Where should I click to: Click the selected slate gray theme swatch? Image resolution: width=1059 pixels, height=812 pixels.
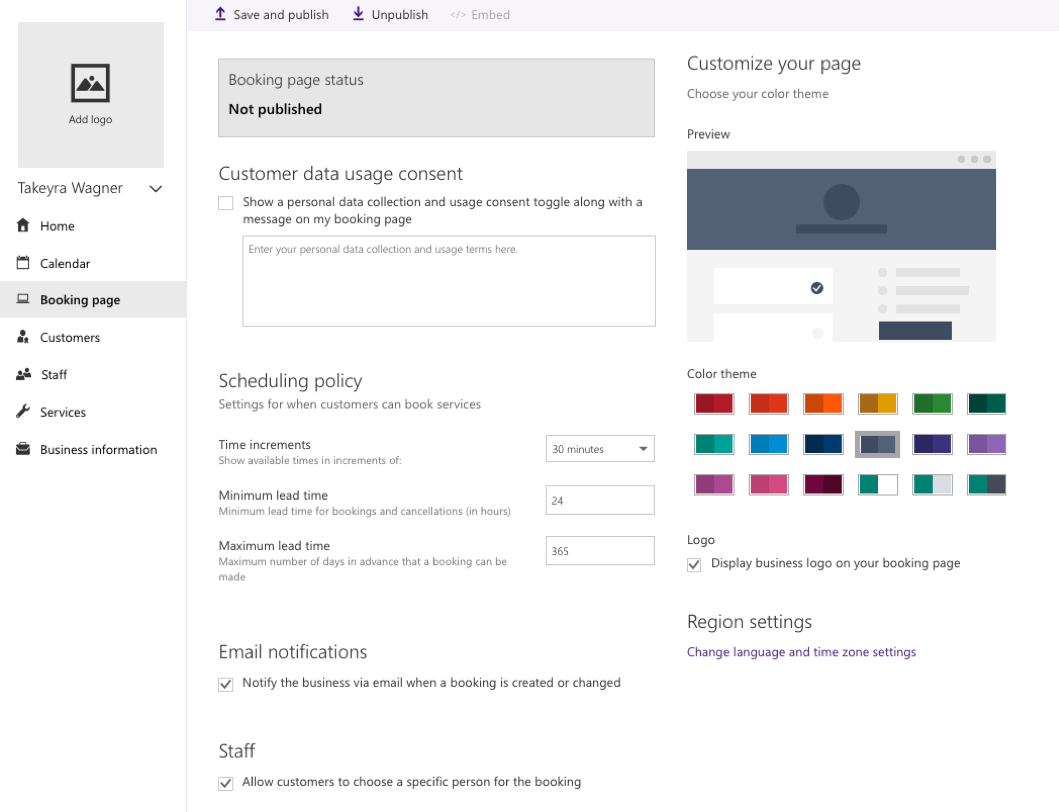[877, 444]
